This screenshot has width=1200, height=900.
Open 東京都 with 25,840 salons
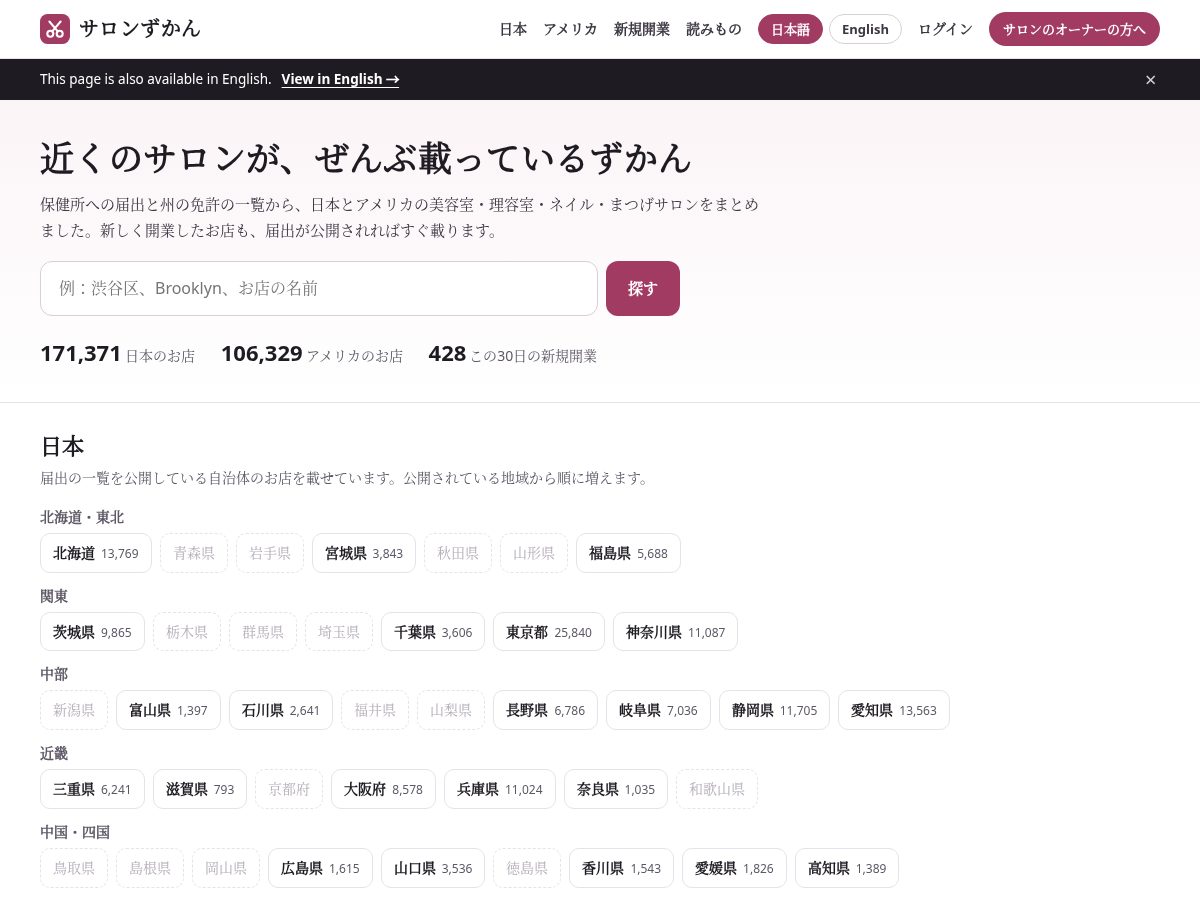coord(549,632)
